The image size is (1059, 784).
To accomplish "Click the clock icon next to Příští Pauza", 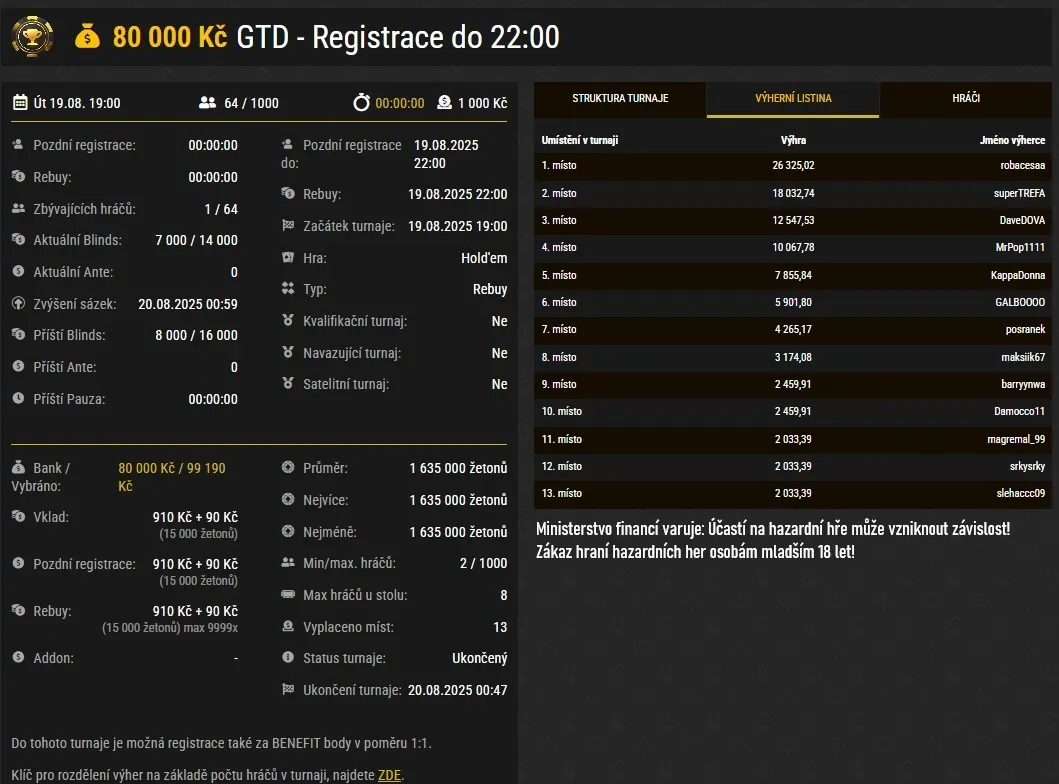I will click(x=18, y=399).
